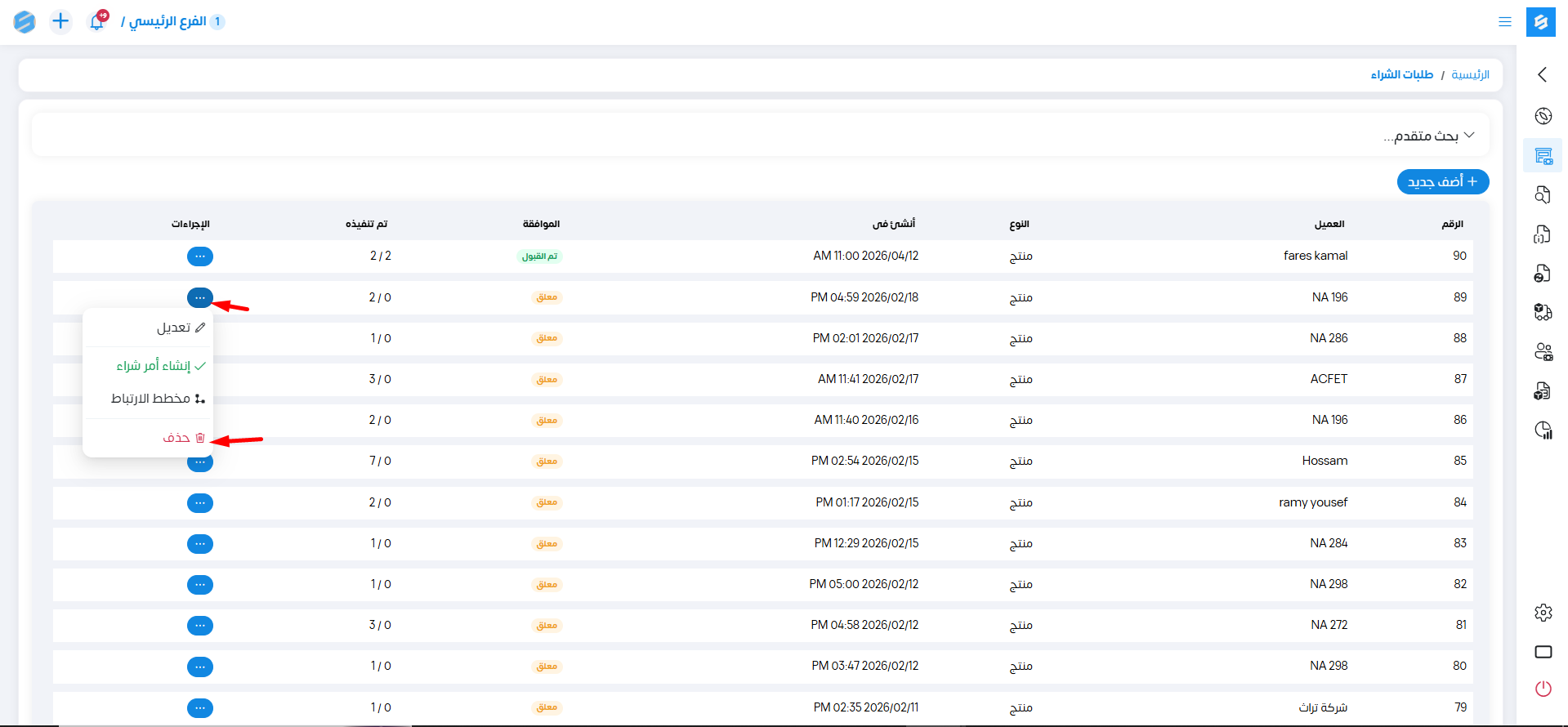Open actions menu for ramy yousef row
The image size is (1568, 727).
200,503
